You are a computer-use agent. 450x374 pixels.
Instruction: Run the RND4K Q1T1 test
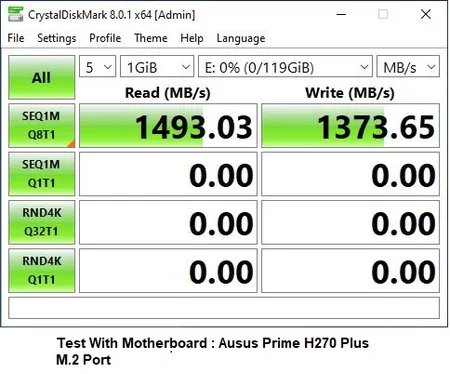[x=42, y=270]
